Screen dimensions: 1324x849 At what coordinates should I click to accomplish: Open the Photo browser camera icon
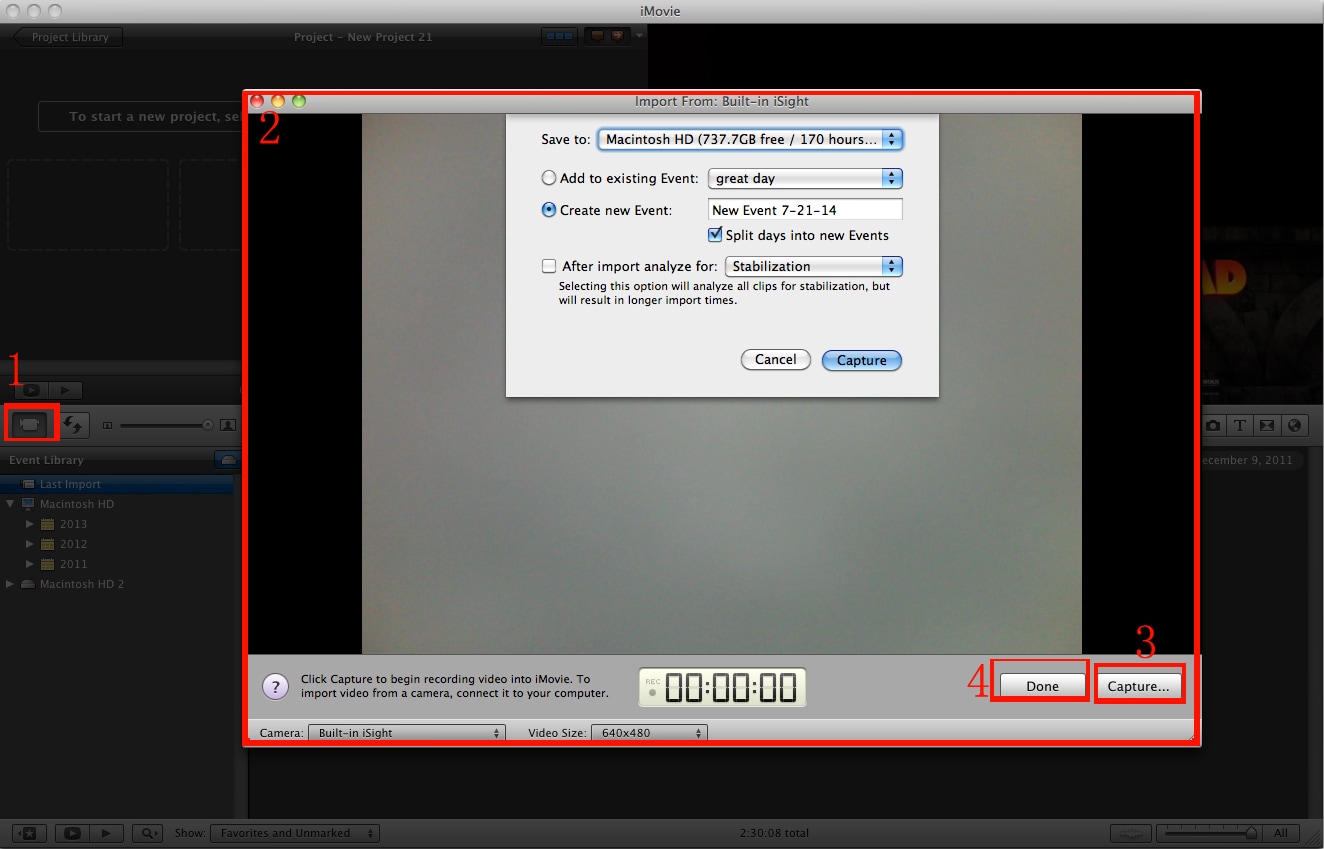coord(1213,425)
